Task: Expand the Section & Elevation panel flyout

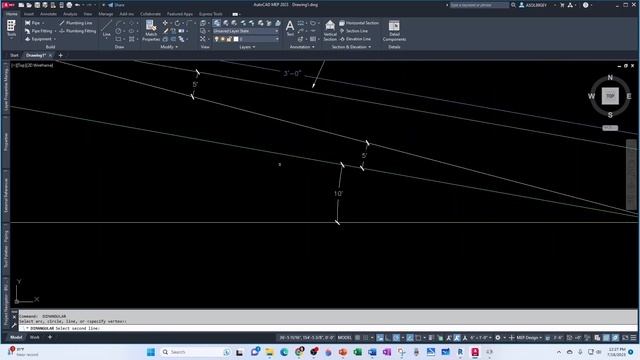Action: pyautogui.click(x=351, y=47)
